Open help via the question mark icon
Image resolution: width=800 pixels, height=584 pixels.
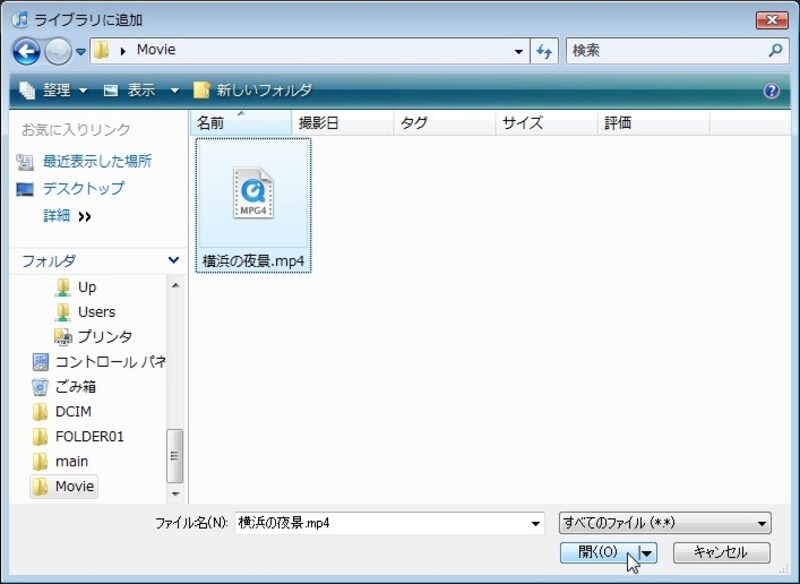point(771,90)
